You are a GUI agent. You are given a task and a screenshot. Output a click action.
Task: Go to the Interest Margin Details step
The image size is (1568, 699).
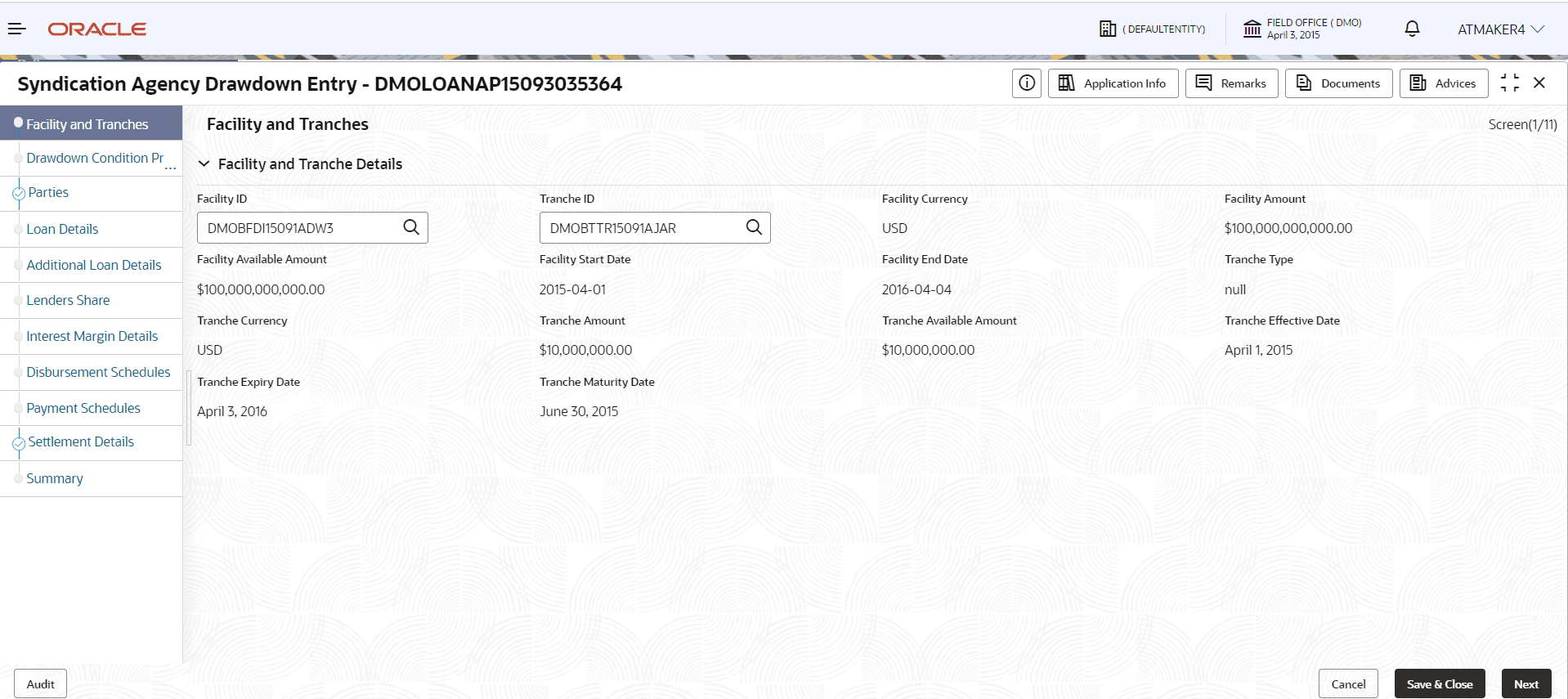[x=91, y=336]
